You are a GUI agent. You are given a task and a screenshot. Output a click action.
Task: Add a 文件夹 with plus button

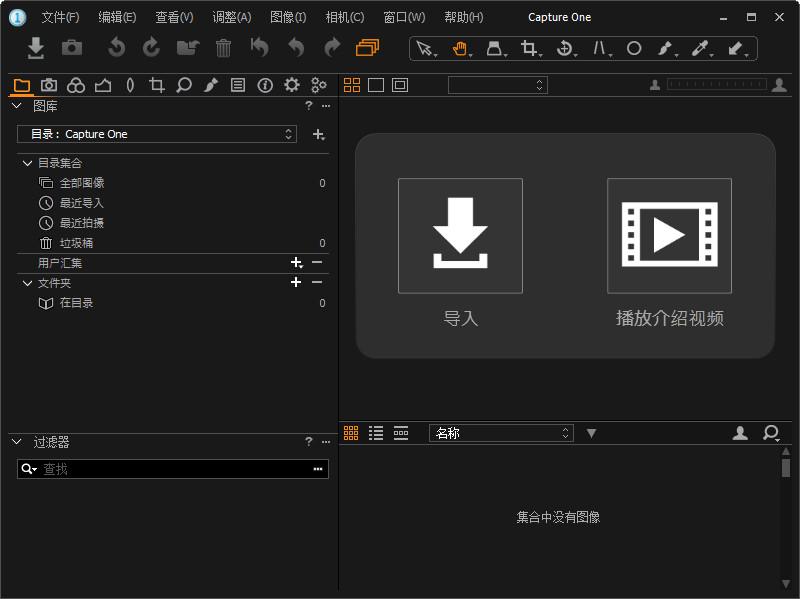(x=296, y=282)
